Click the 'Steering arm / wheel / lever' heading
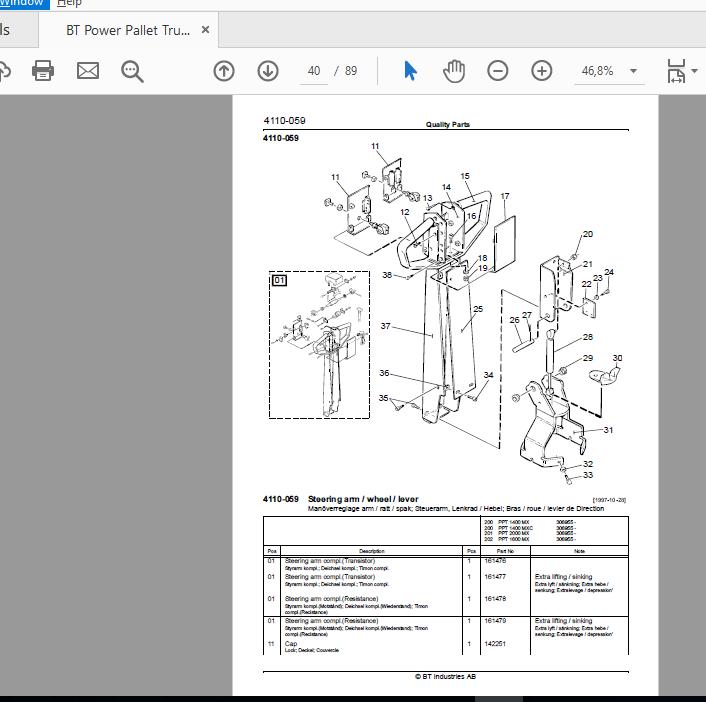Viewport: 706px width, 702px height. tap(363, 499)
